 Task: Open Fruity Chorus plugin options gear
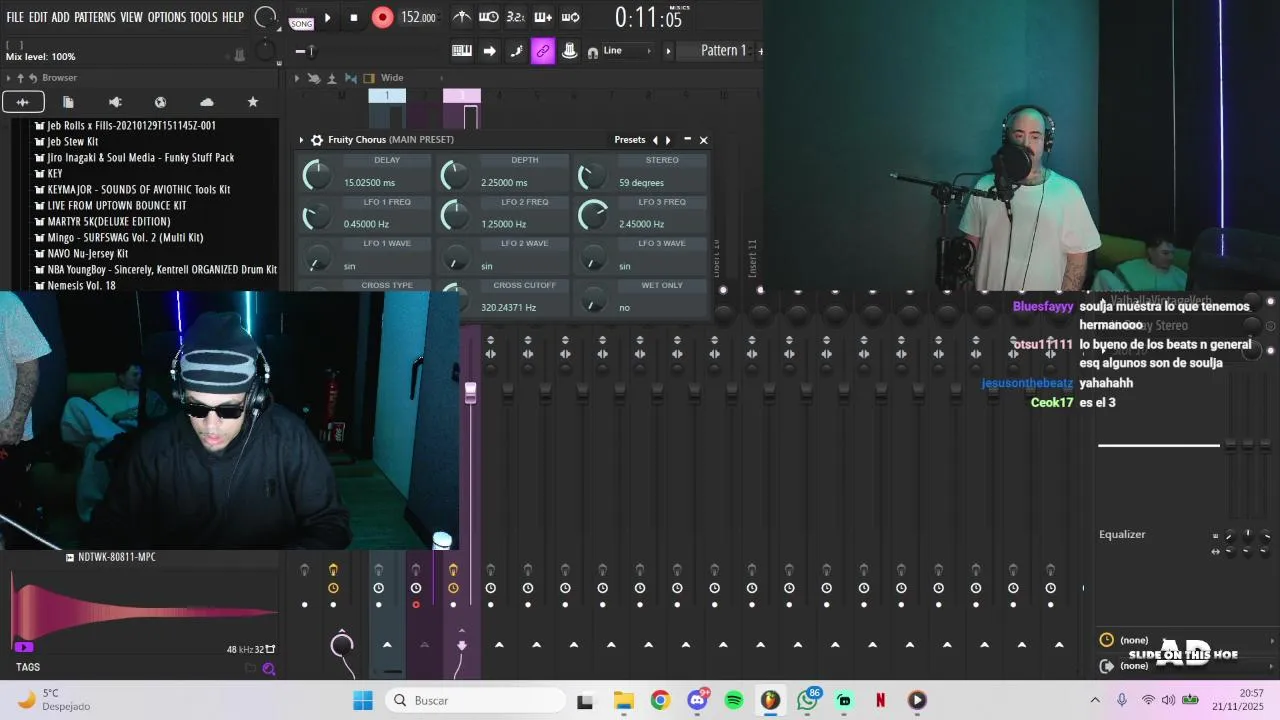[317, 140]
